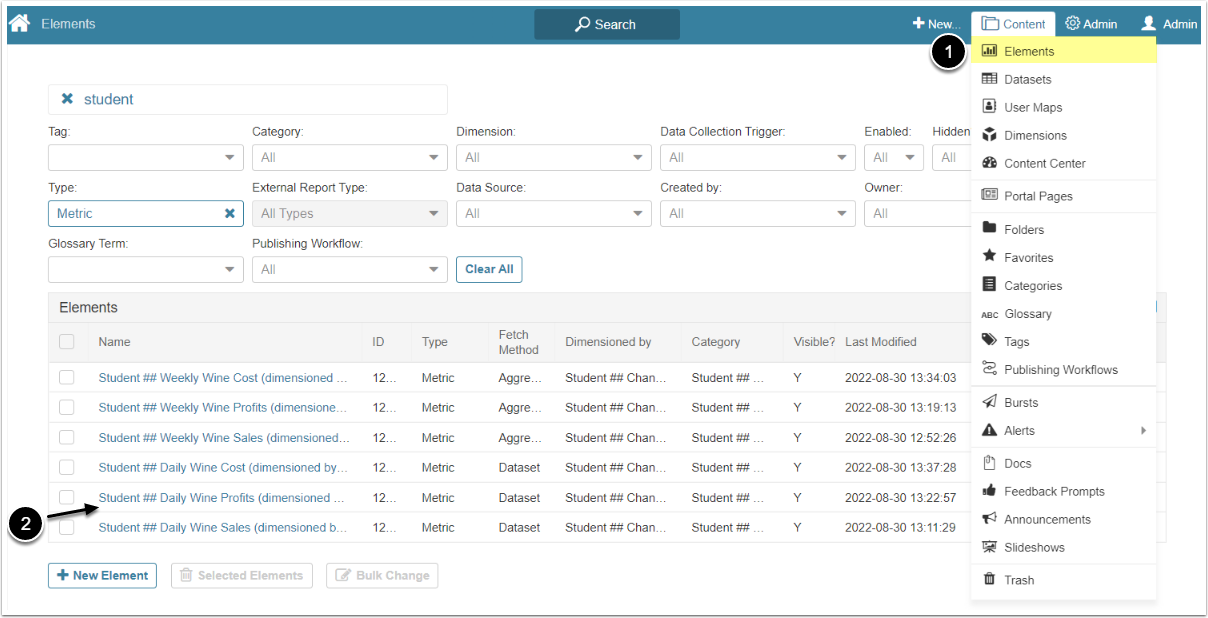This screenshot has height=618, width=1208.
Task: Open Datasets from the Content menu
Action: tap(1027, 79)
